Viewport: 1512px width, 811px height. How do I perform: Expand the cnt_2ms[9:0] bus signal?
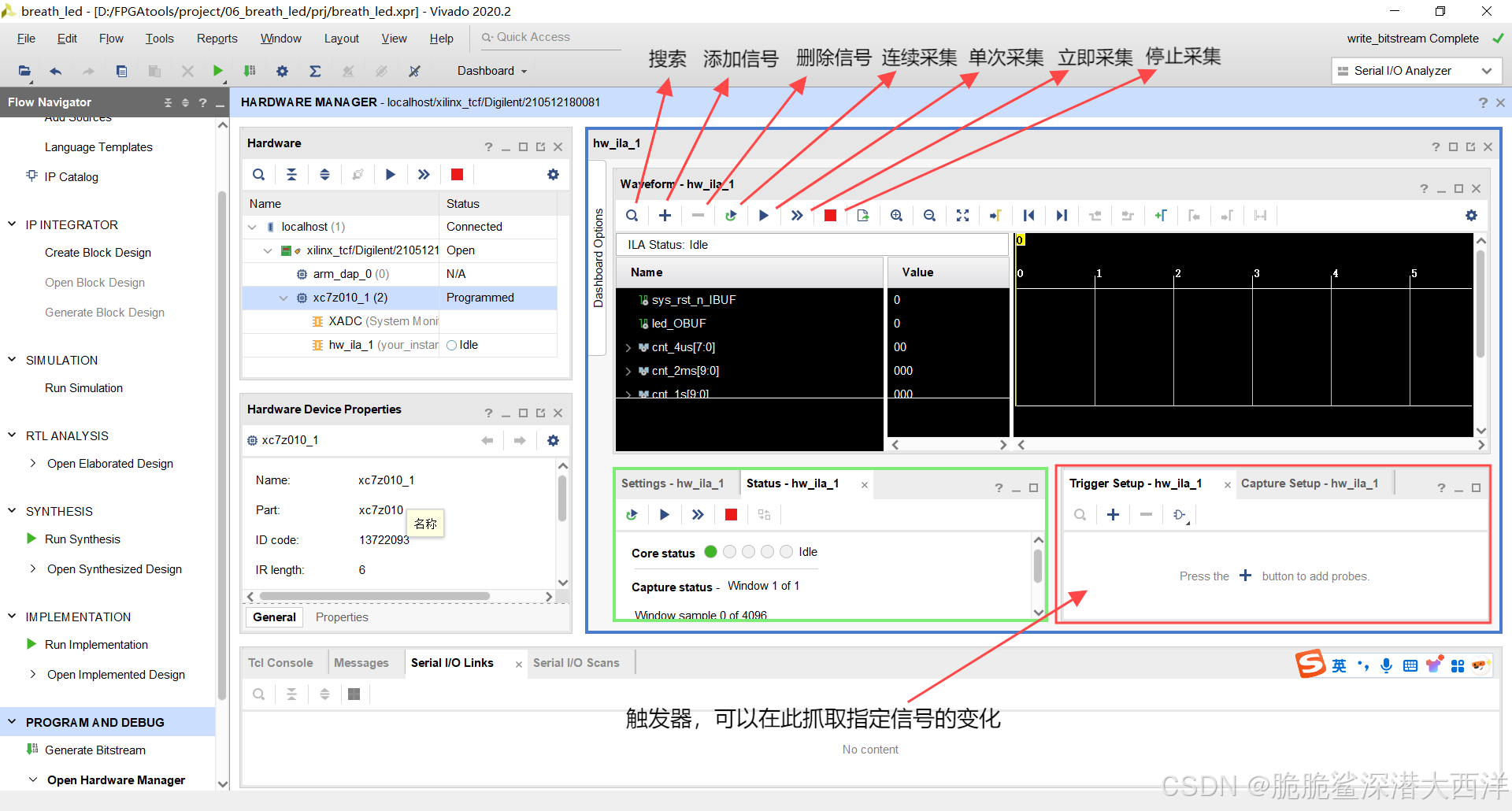pos(628,371)
